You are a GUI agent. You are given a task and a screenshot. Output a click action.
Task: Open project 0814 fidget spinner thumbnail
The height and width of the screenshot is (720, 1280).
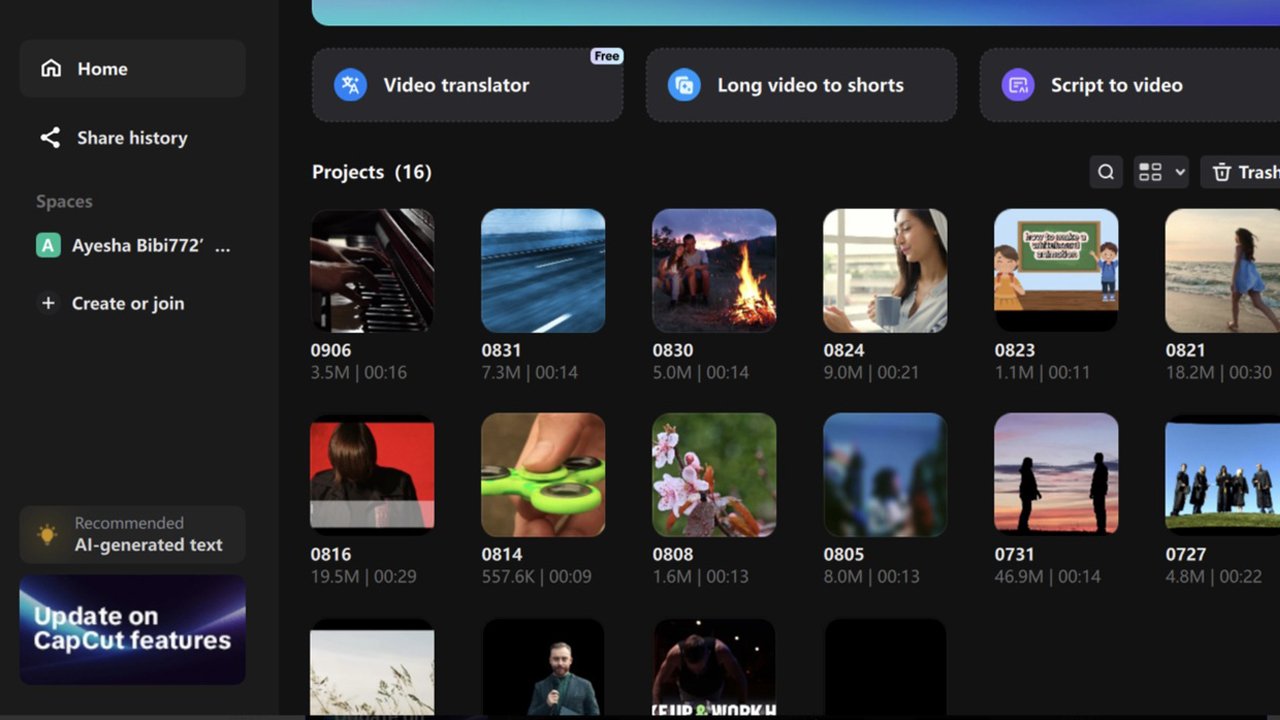click(543, 475)
